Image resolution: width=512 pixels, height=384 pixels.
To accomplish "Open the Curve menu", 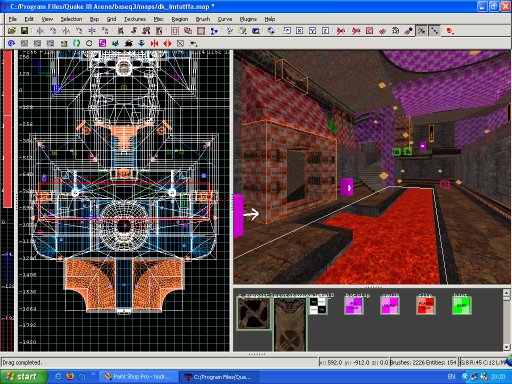I will [x=225, y=19].
